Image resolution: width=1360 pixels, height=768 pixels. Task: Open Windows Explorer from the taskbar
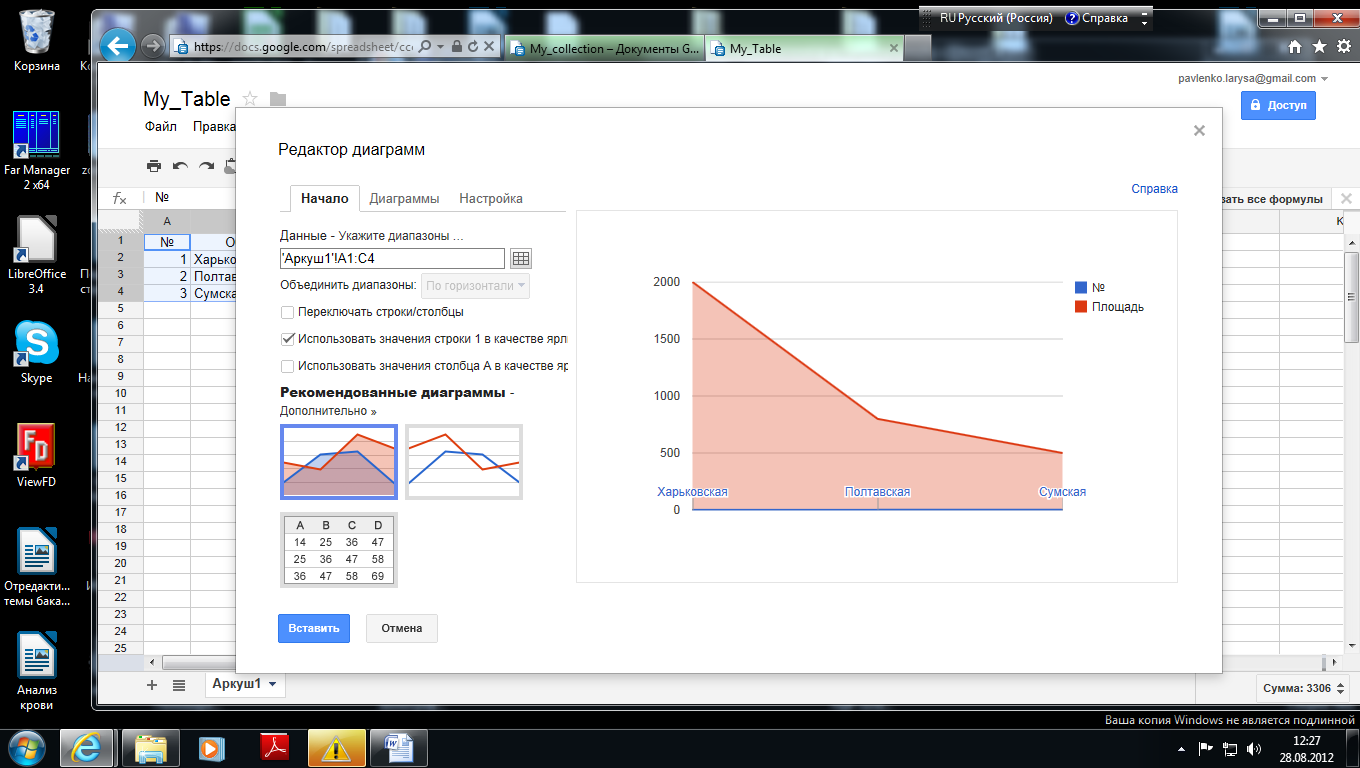click(151, 747)
